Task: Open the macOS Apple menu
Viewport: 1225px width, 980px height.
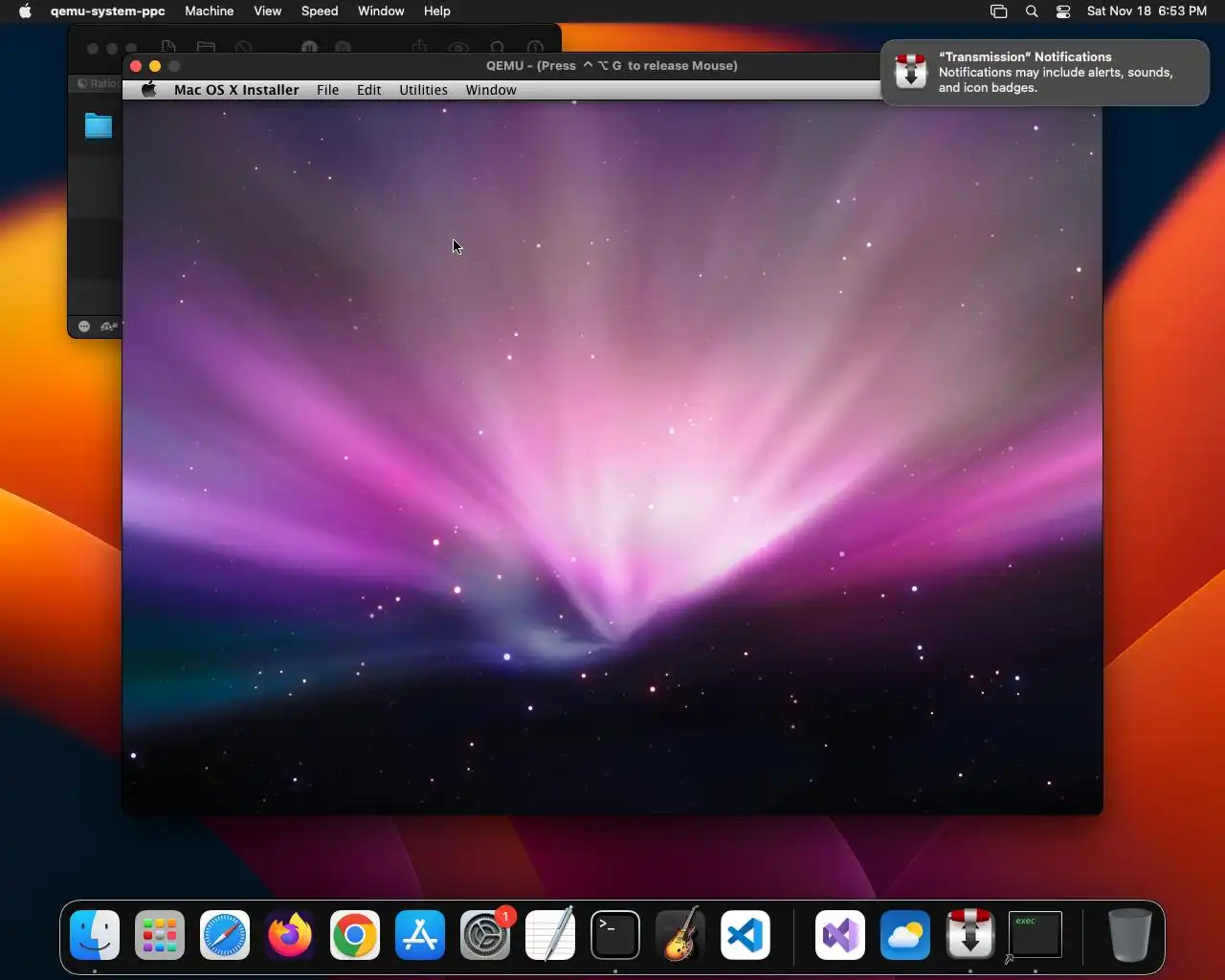Action: 26,11
